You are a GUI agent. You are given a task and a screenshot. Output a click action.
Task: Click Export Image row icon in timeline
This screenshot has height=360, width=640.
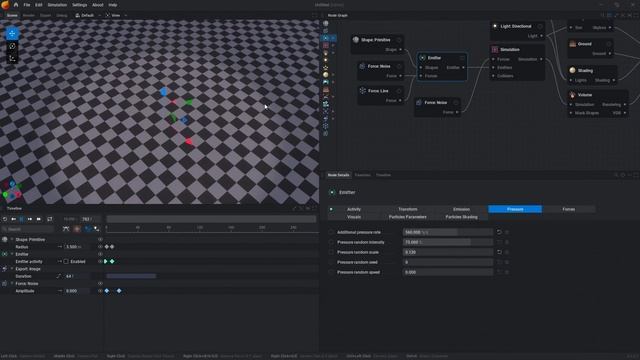point(5,269)
